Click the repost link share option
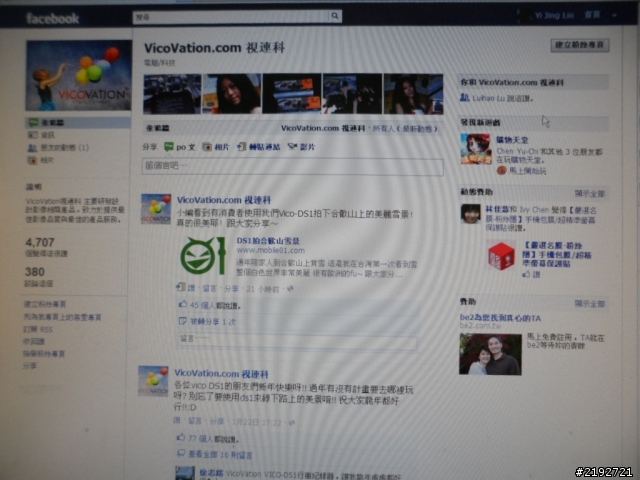Screen dimensions: 640x480 click(x=259, y=147)
